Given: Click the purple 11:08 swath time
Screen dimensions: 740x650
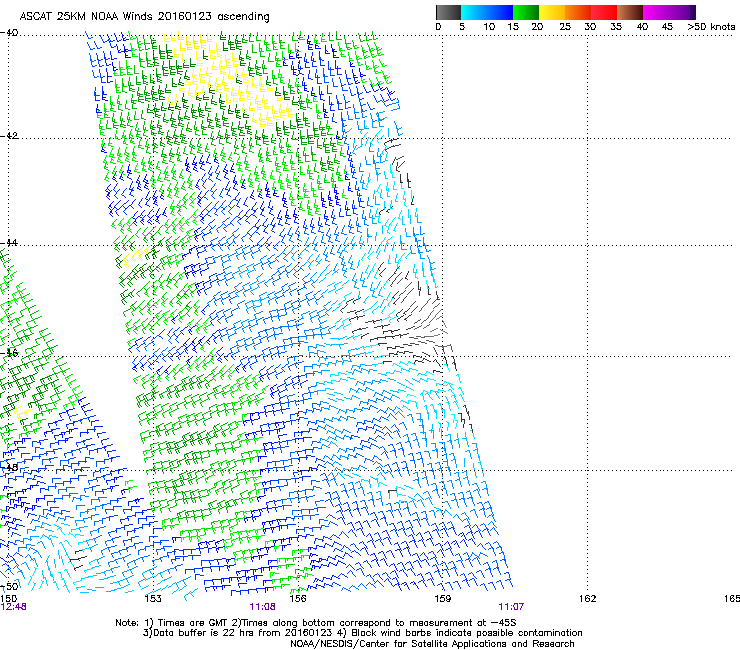Looking at the screenshot, I should coord(262,607).
